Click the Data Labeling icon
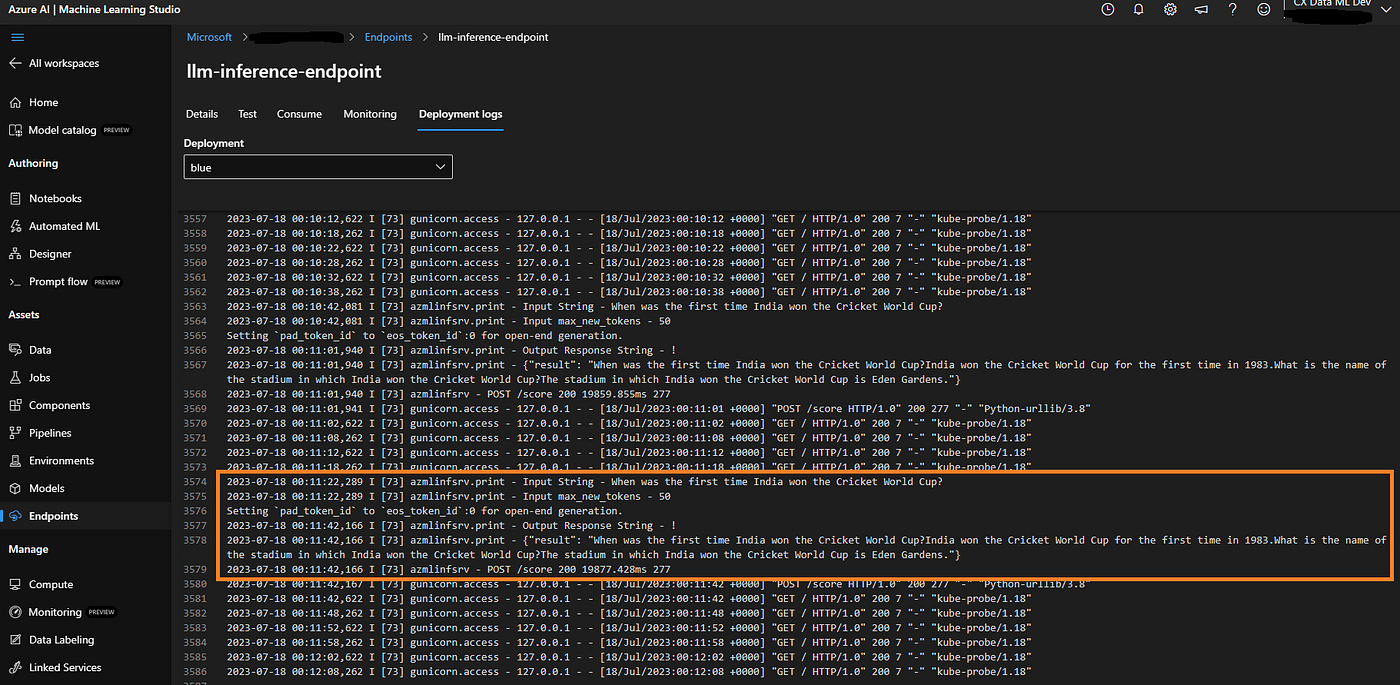The width and height of the screenshot is (1400, 685). (15, 640)
